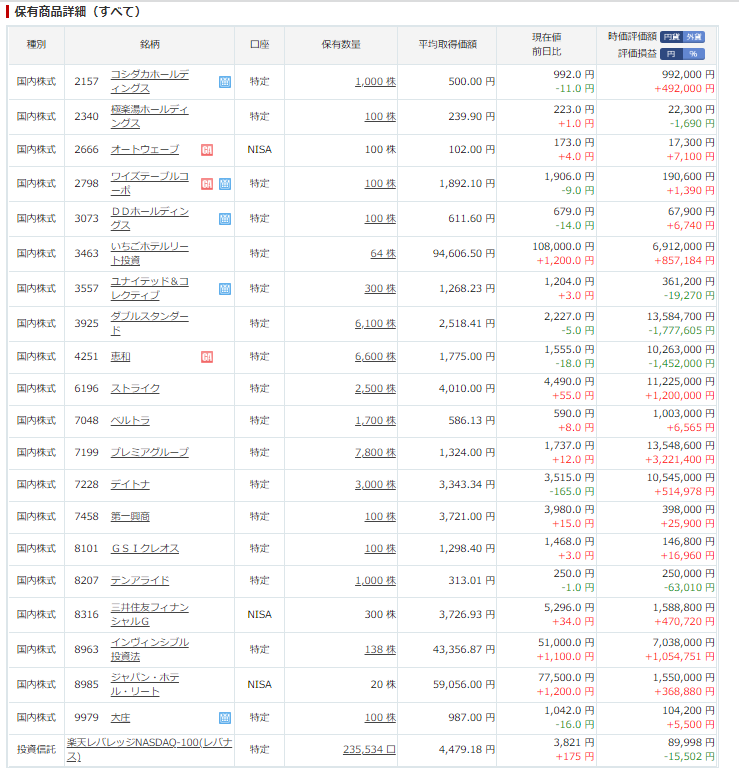Open the 楽天レバレッジNASDAQ-100 fund link
The width and height of the screenshot is (739, 773).
[149, 749]
